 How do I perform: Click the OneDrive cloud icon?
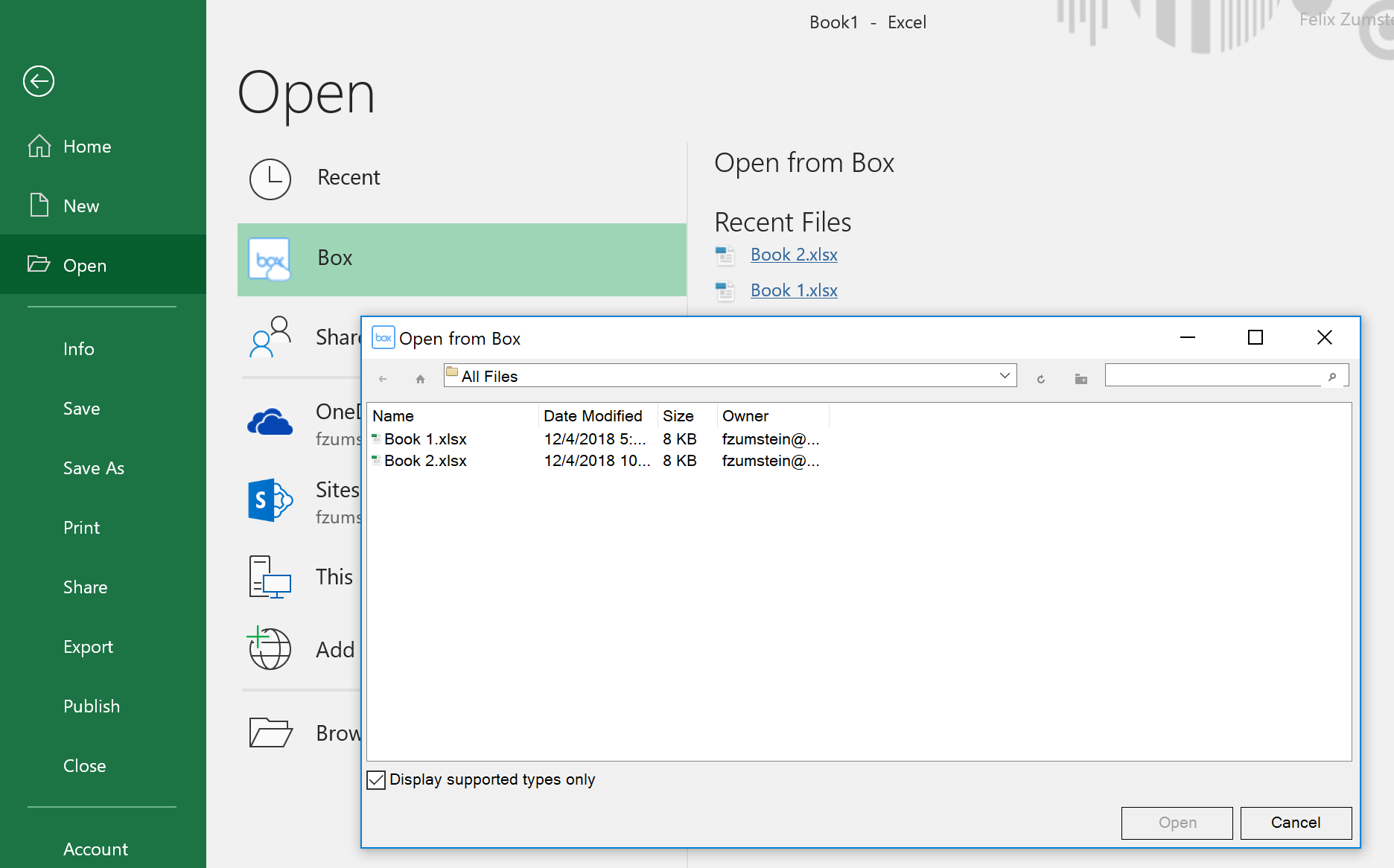point(270,423)
